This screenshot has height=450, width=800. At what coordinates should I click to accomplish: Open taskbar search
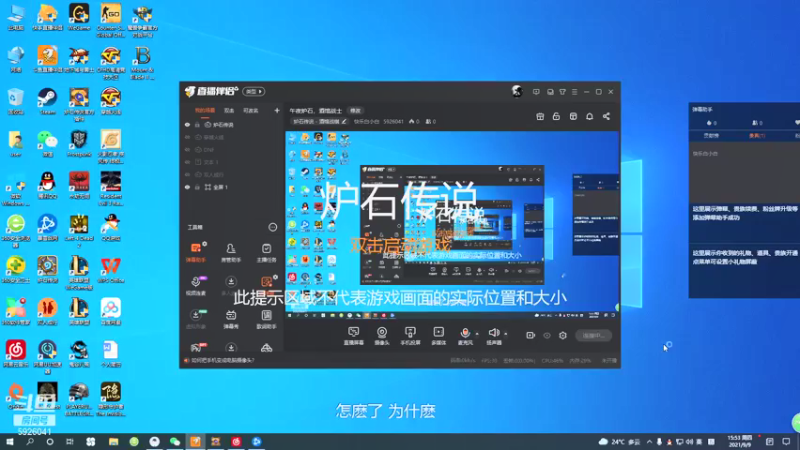pyautogui.click(x=30, y=441)
